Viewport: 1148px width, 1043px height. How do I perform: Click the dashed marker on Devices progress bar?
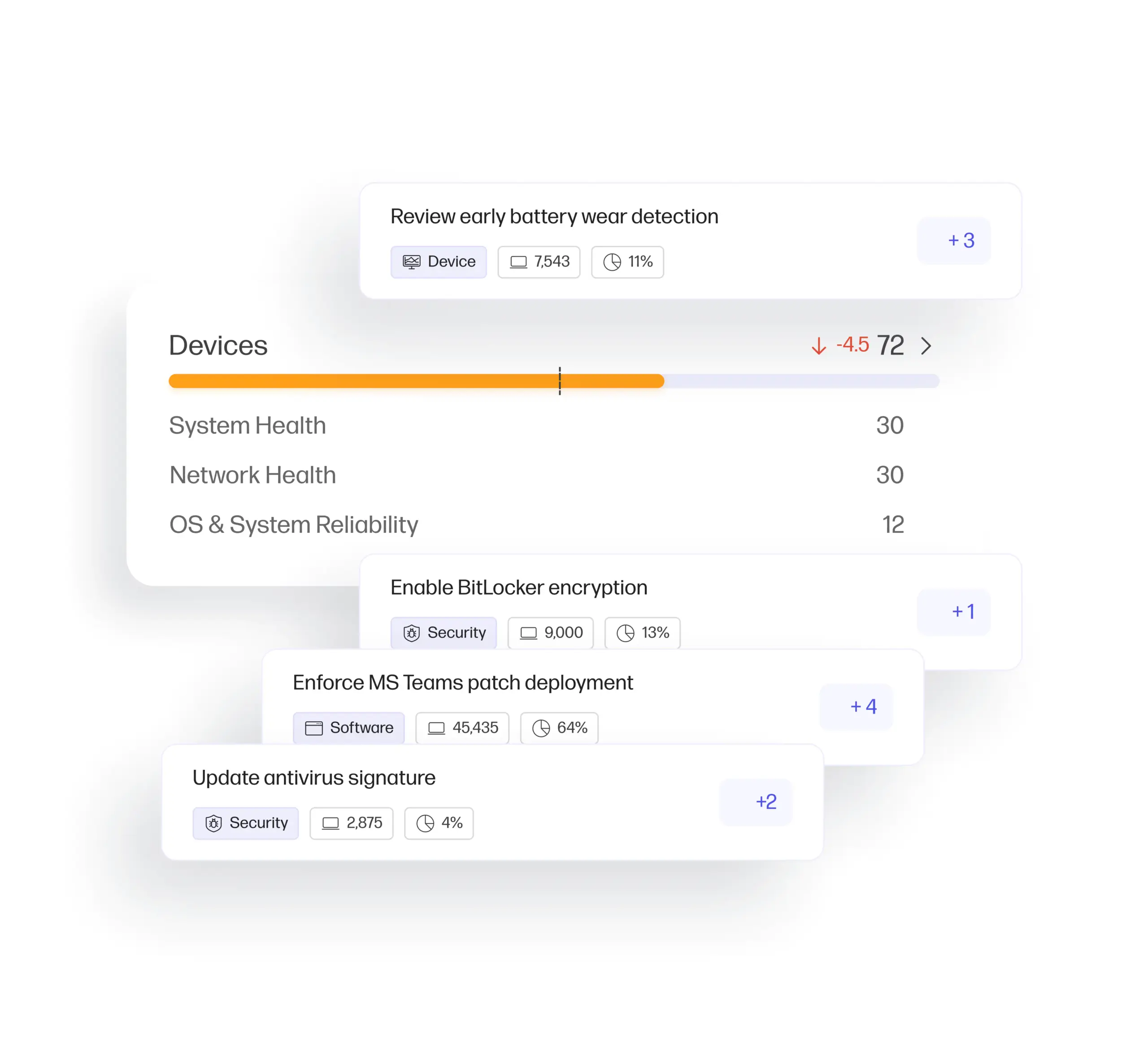tap(560, 380)
